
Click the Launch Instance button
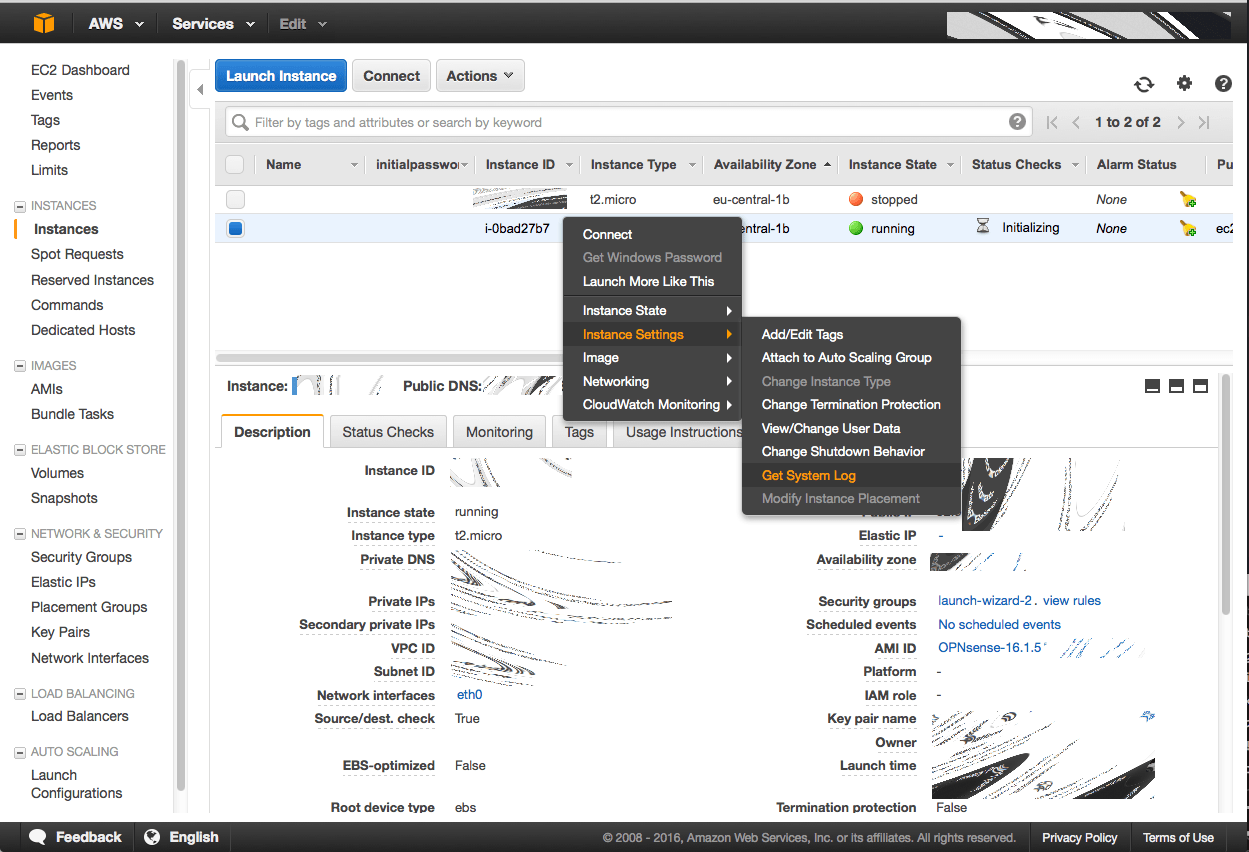click(281, 76)
